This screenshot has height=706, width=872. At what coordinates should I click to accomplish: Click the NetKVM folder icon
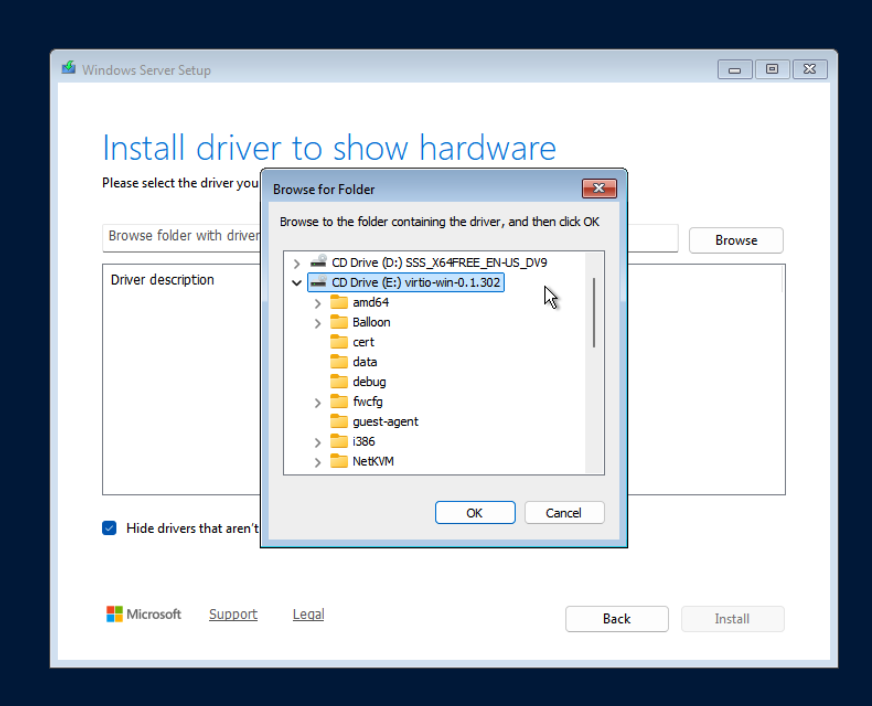pyautogui.click(x=339, y=461)
